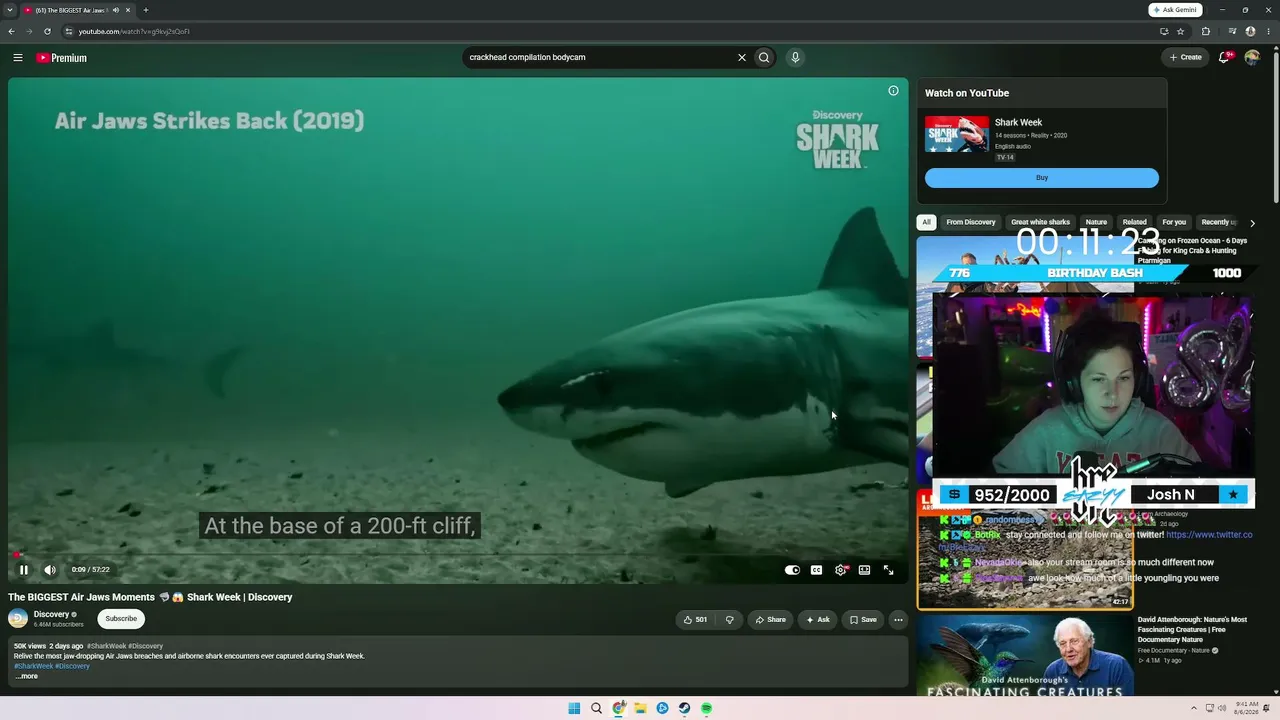
Task: Open the YouTube guide hamburger menu
Action: click(x=18, y=58)
